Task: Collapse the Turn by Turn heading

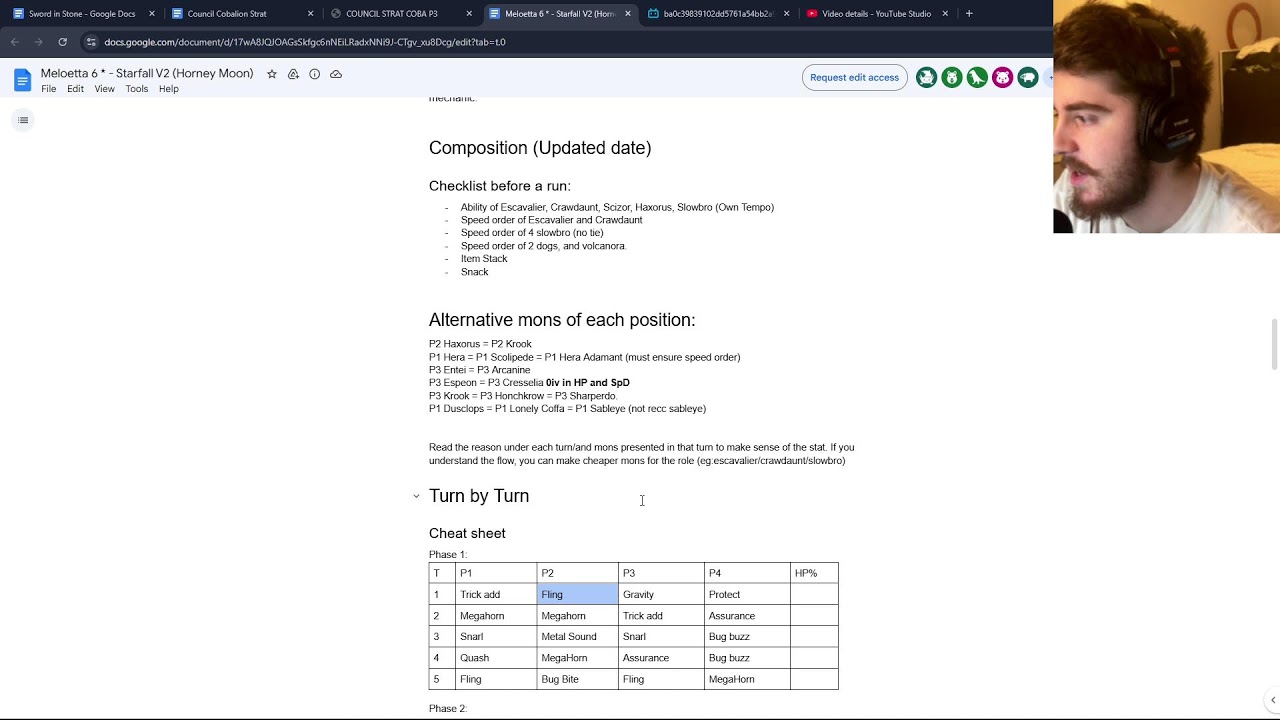Action: coord(416,496)
